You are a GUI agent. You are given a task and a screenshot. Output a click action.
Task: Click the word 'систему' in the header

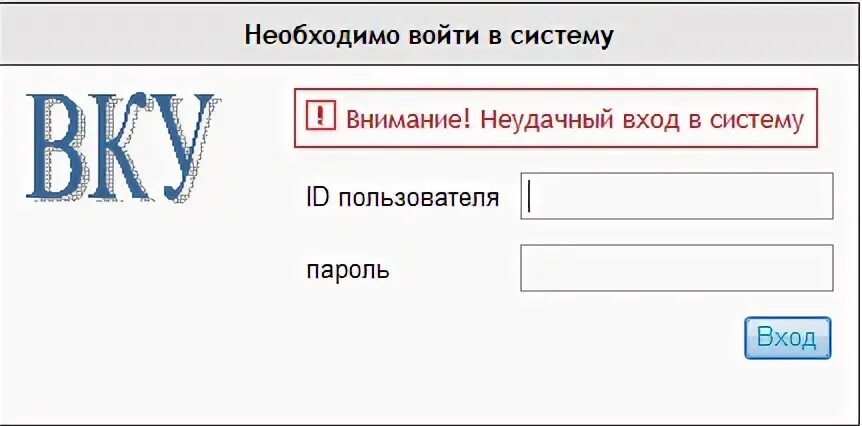pos(563,36)
